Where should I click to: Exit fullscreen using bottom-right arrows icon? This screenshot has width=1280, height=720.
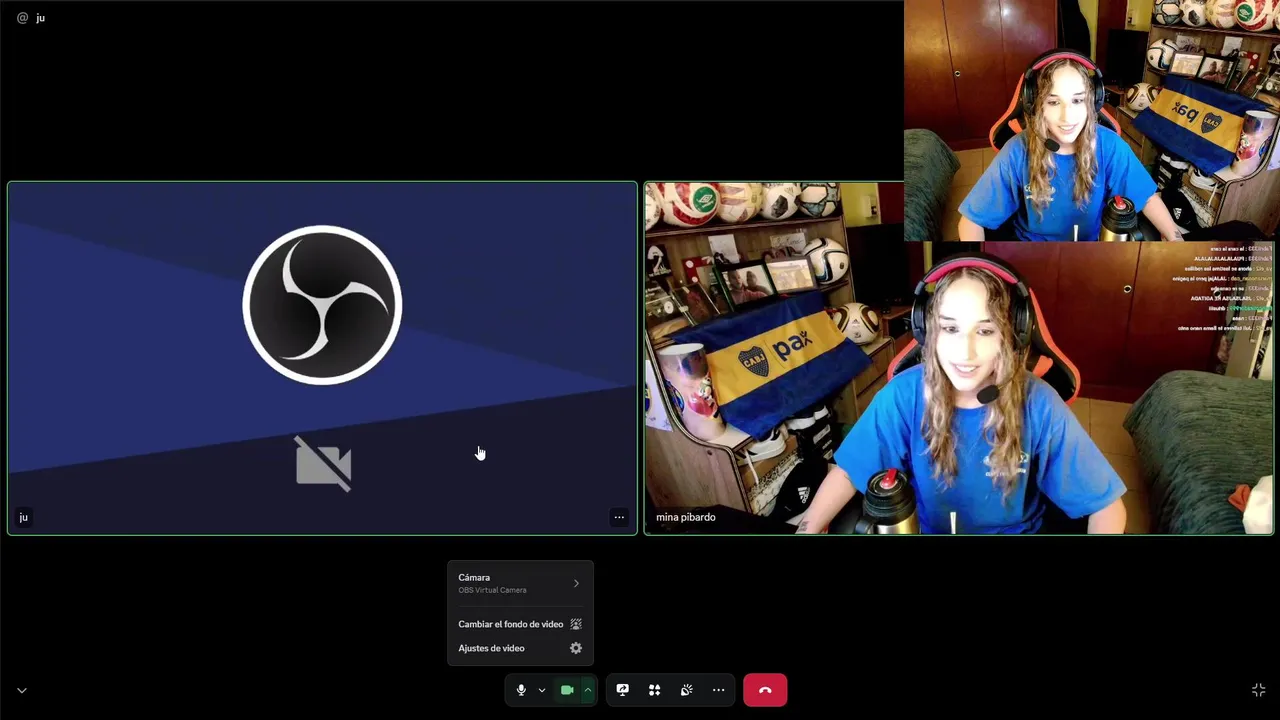[1259, 690]
